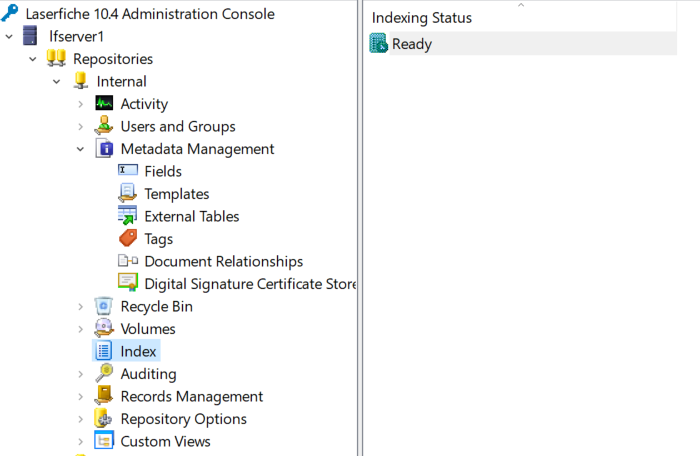Click the Activity monitor icon
Screen dimensions: 700x456
pyautogui.click(x=104, y=103)
